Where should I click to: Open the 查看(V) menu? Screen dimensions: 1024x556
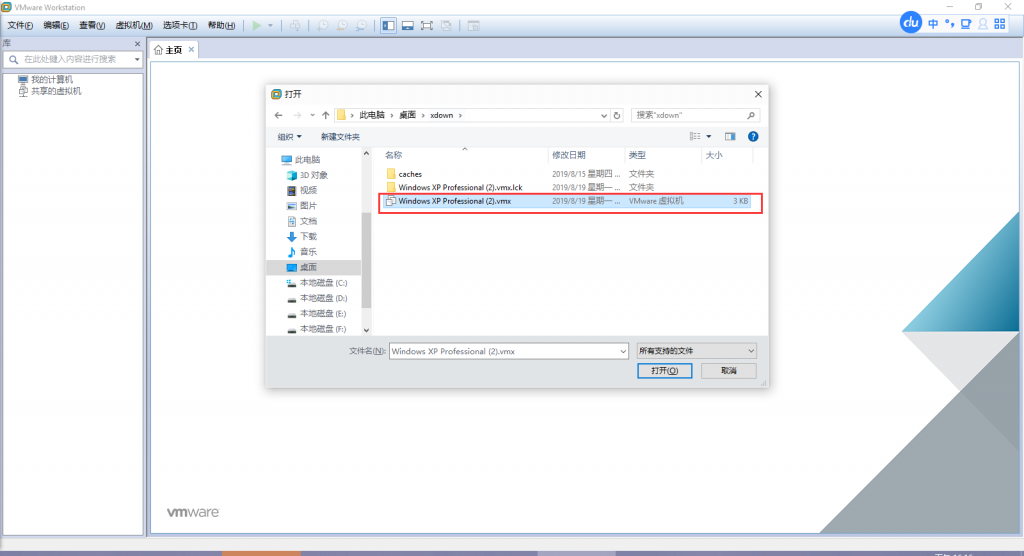[x=92, y=25]
